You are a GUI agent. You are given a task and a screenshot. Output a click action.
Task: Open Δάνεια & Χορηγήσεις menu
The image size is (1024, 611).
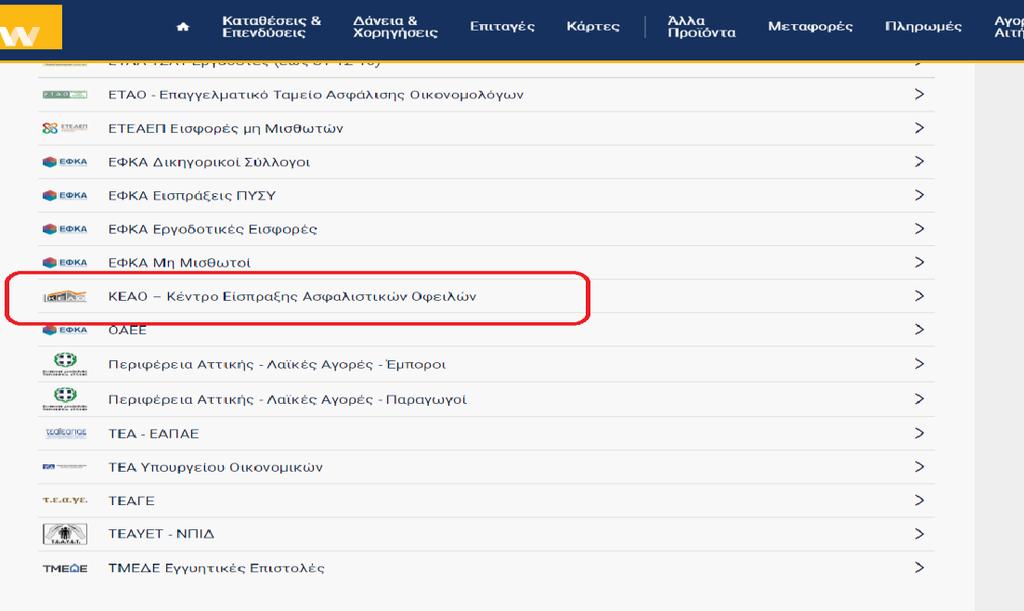pyautogui.click(x=395, y=27)
